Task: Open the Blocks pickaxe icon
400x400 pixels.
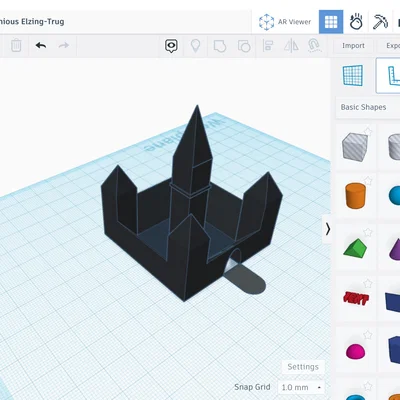Action: coord(380,22)
